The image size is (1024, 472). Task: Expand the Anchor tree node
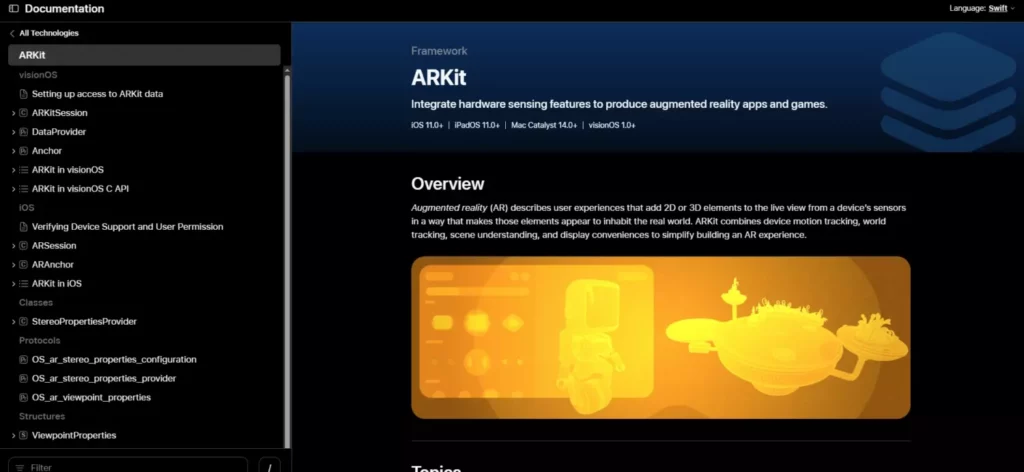click(x=14, y=151)
